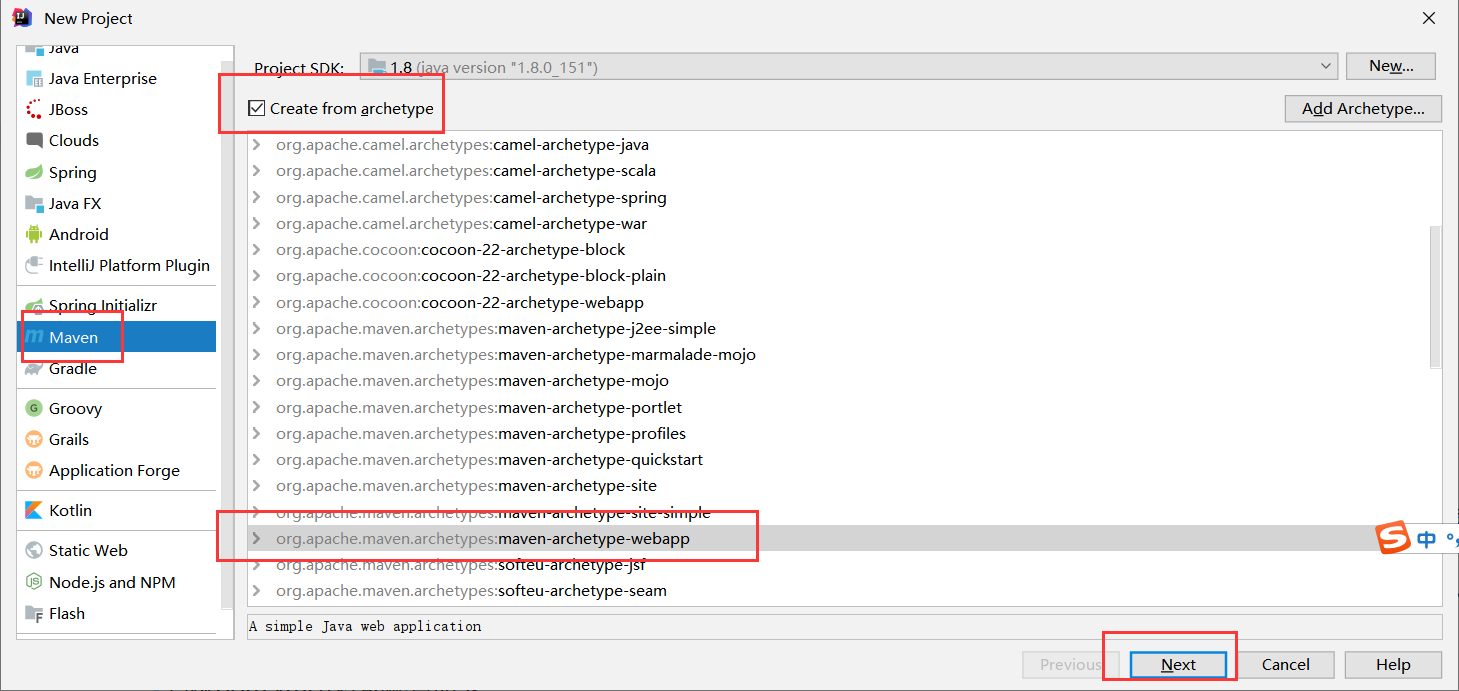The height and width of the screenshot is (691, 1459).
Task: Select the Maven 'm' icon
Action: coord(35,337)
